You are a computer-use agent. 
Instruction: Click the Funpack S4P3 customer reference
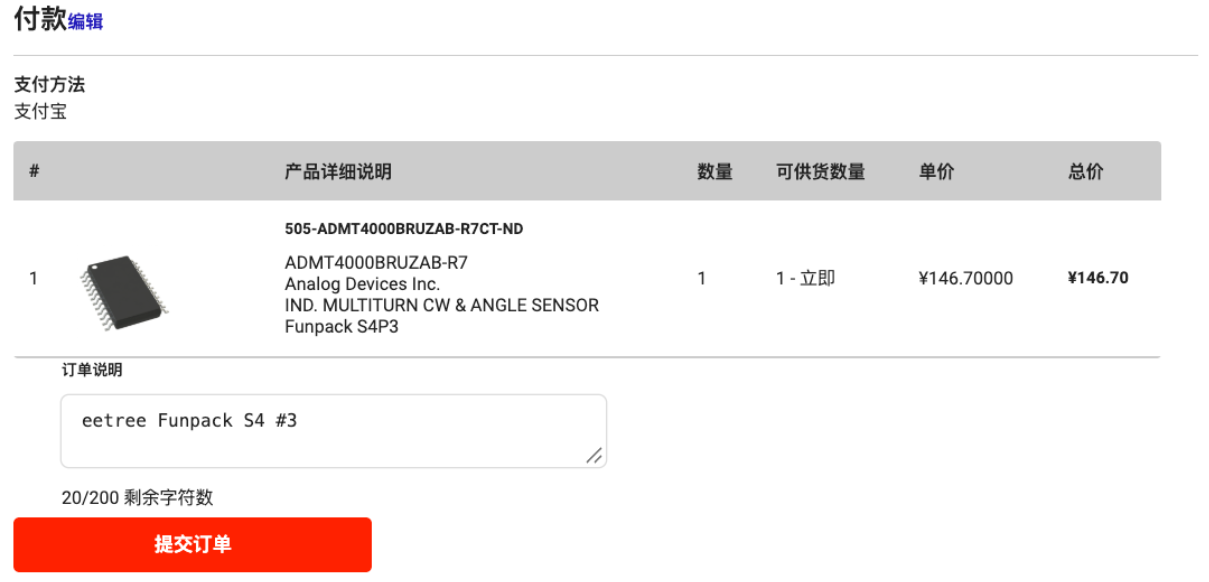click(342, 326)
